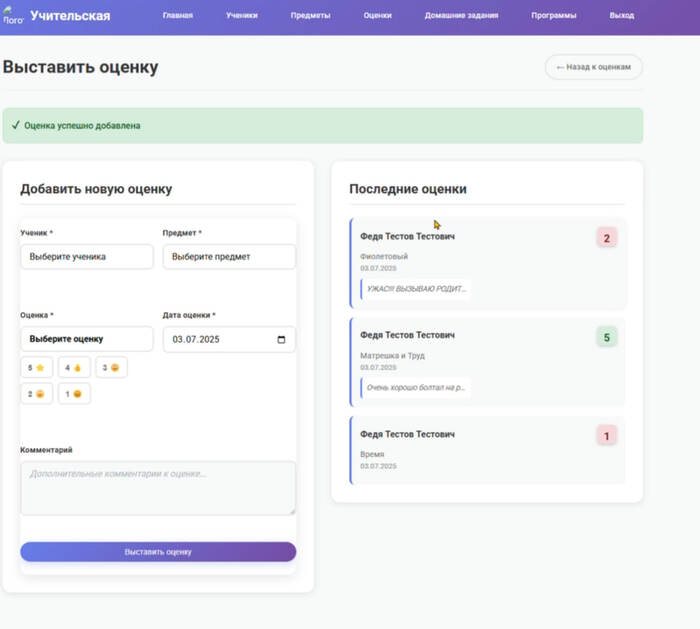The width and height of the screenshot is (700, 629).
Task: Click comment УЖАС!!! ВЫЗЫВАЮ РОДИТ...
Action: pyautogui.click(x=416, y=289)
